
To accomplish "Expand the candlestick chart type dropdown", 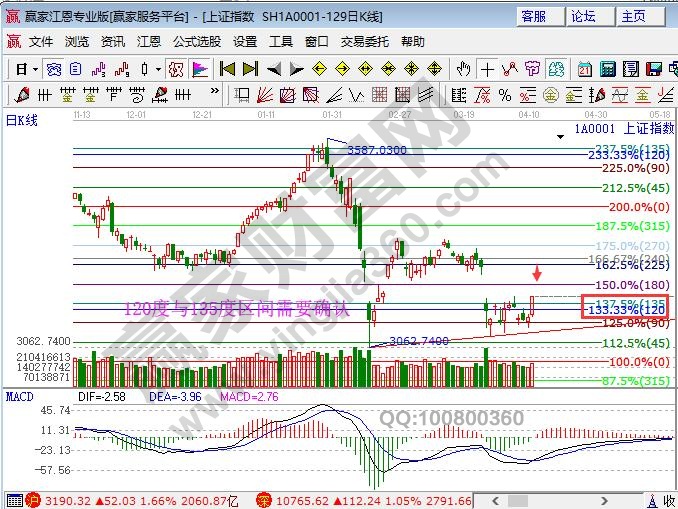I will tap(158, 69).
